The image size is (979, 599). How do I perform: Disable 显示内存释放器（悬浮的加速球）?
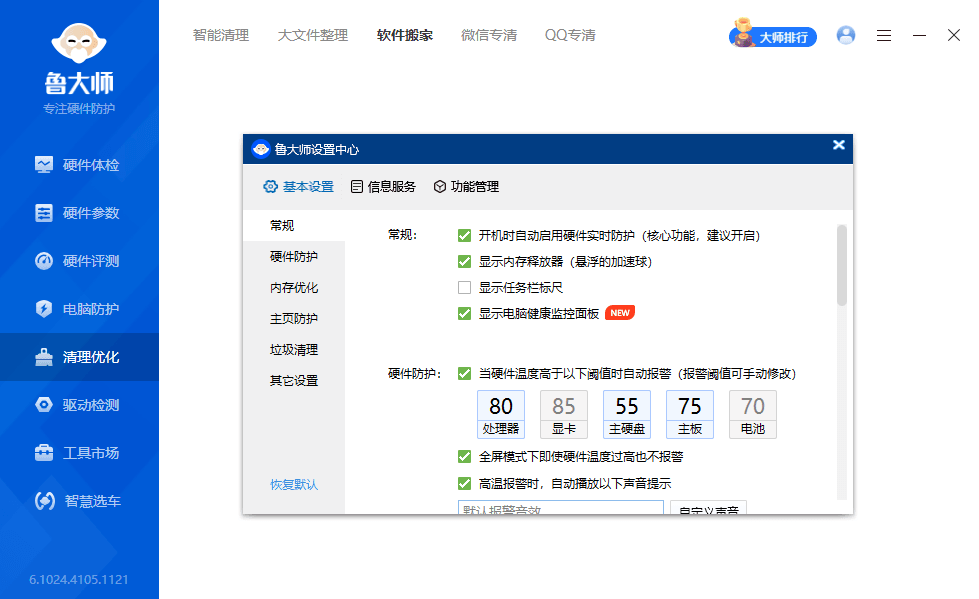pyautogui.click(x=464, y=261)
